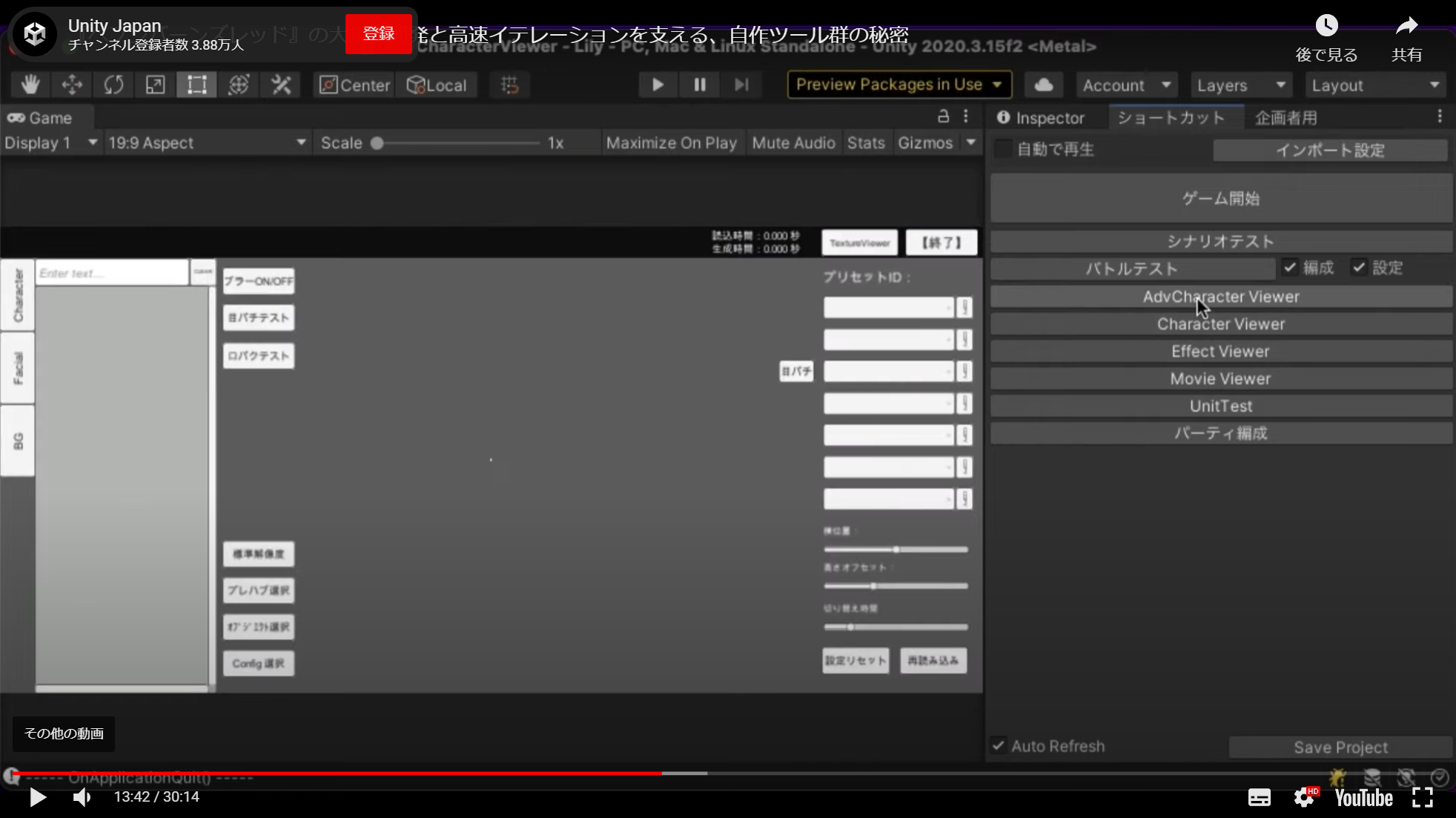Open the custom editor tools icon
1456x818 pixels.
[280, 85]
